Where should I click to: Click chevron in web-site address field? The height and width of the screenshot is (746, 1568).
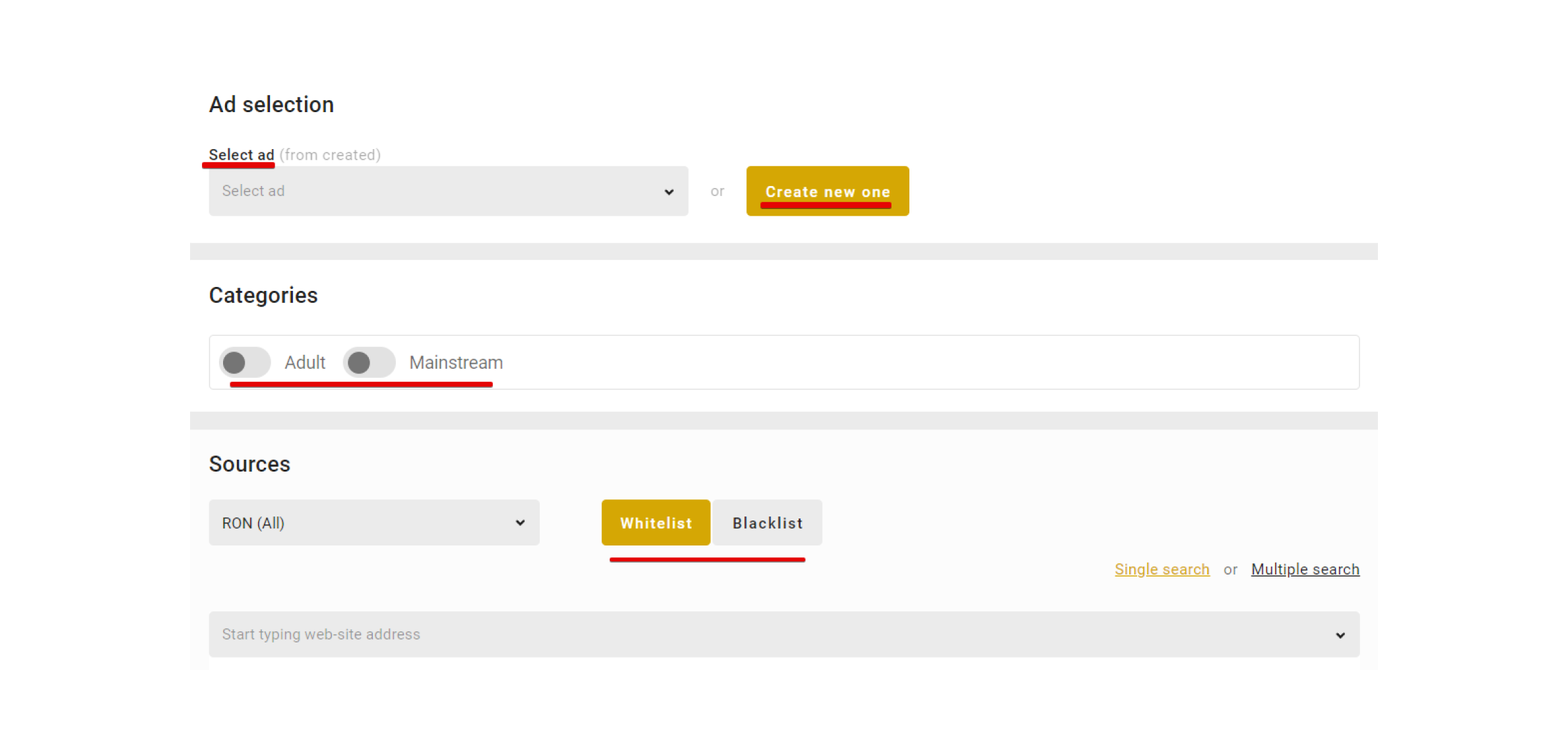(1340, 635)
